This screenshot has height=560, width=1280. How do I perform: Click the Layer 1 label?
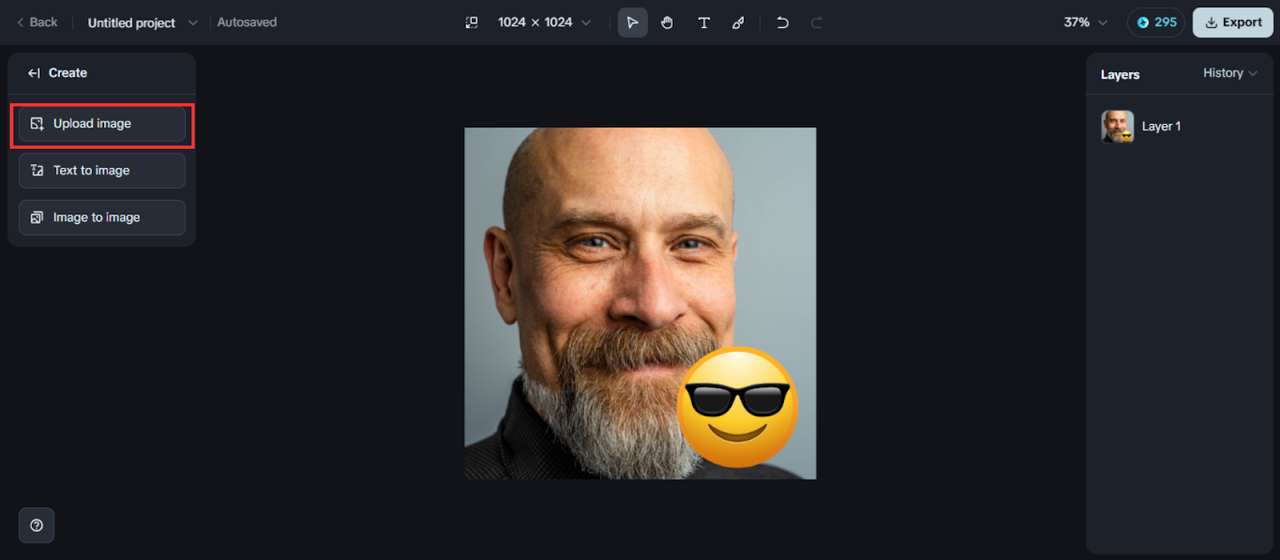pos(1161,127)
